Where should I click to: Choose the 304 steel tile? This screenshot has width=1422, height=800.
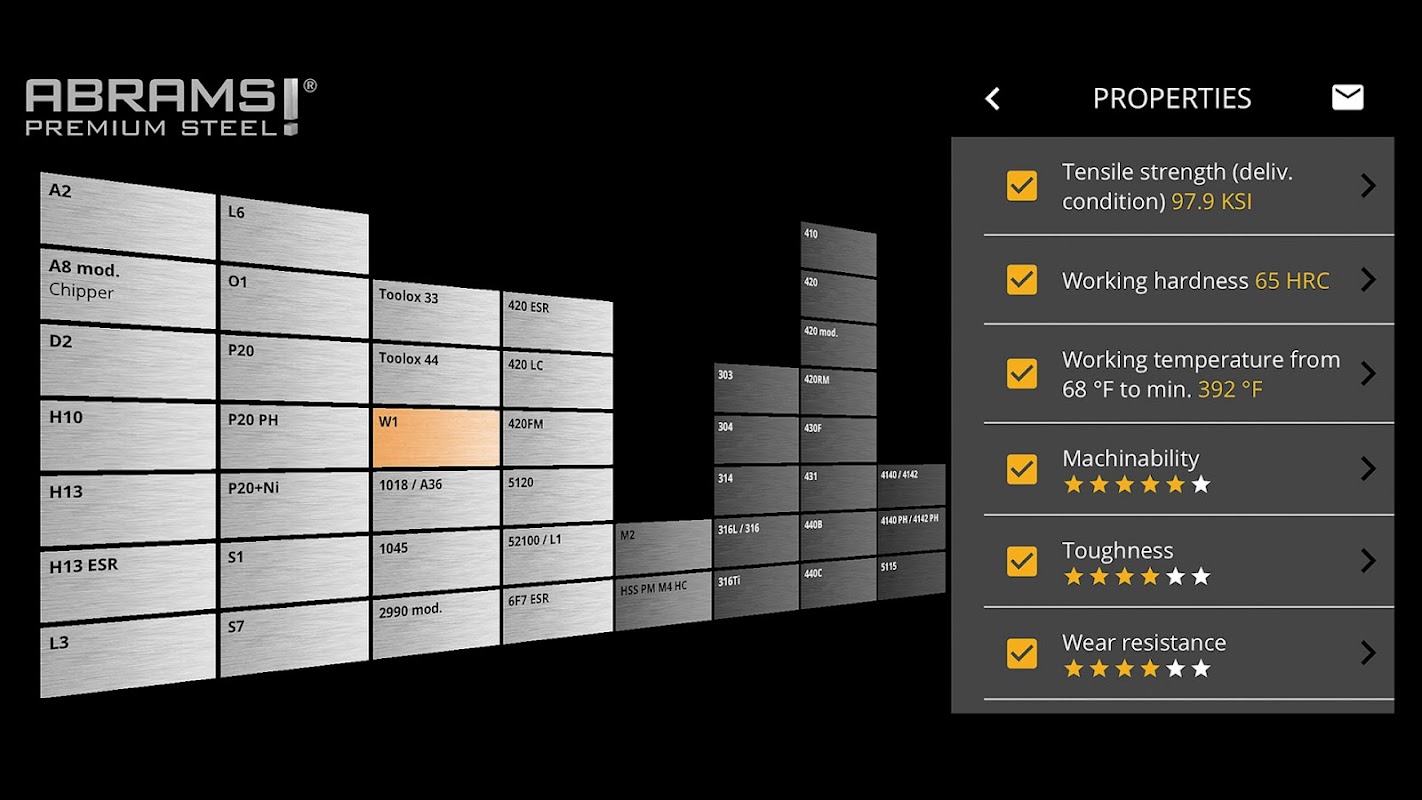(756, 440)
